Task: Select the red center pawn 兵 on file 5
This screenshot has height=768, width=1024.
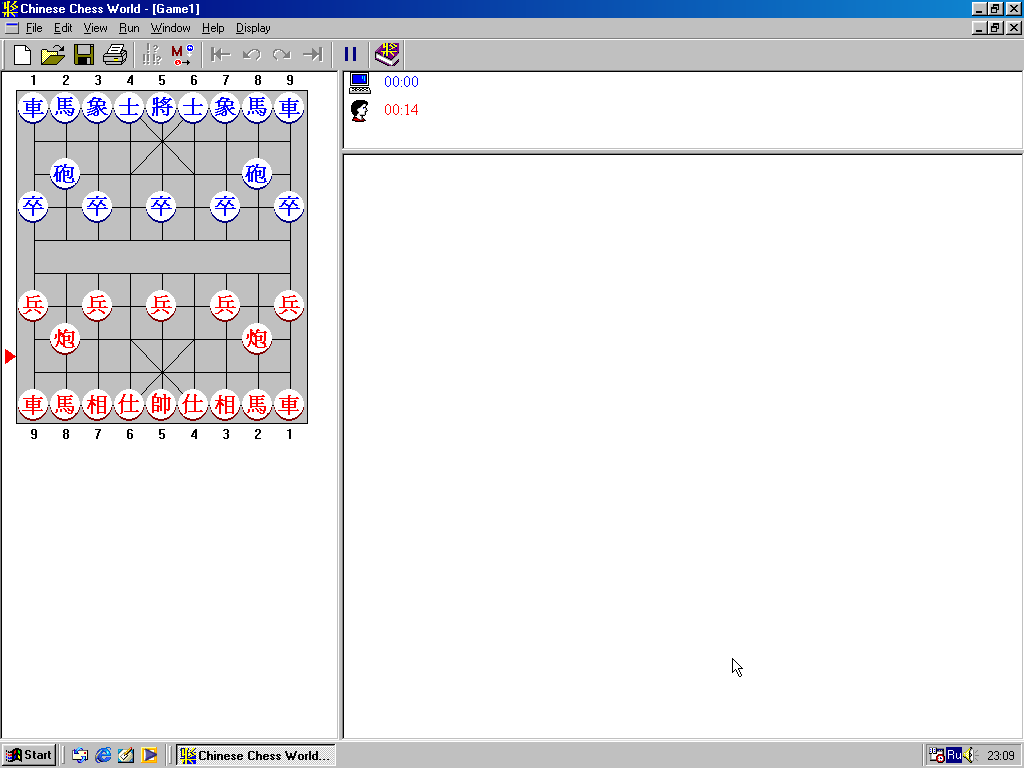Action: 161,305
